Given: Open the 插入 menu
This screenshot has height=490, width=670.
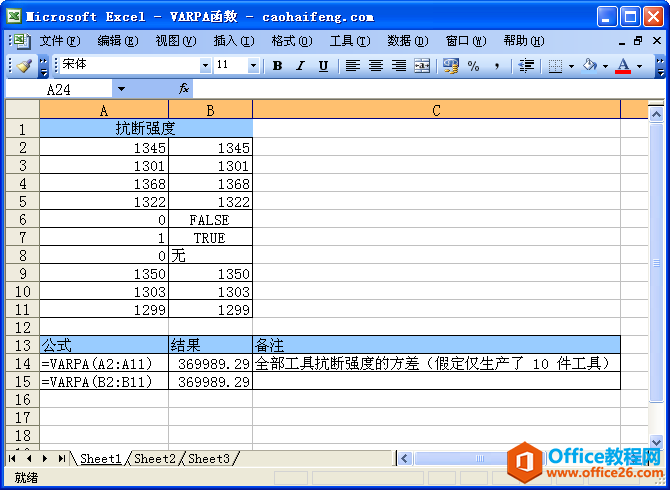Looking at the screenshot, I should (234, 41).
